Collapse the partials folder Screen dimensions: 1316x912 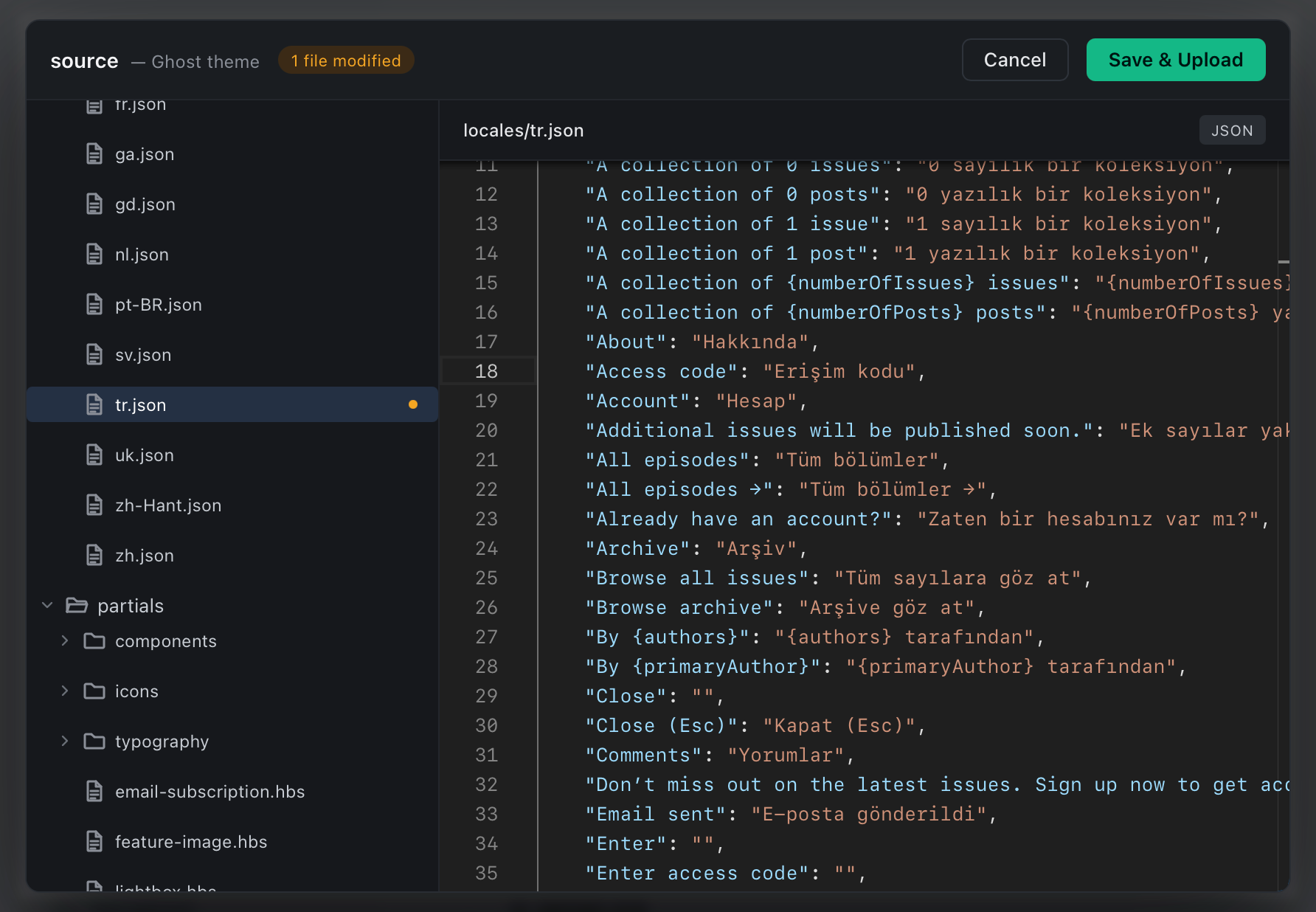48,605
